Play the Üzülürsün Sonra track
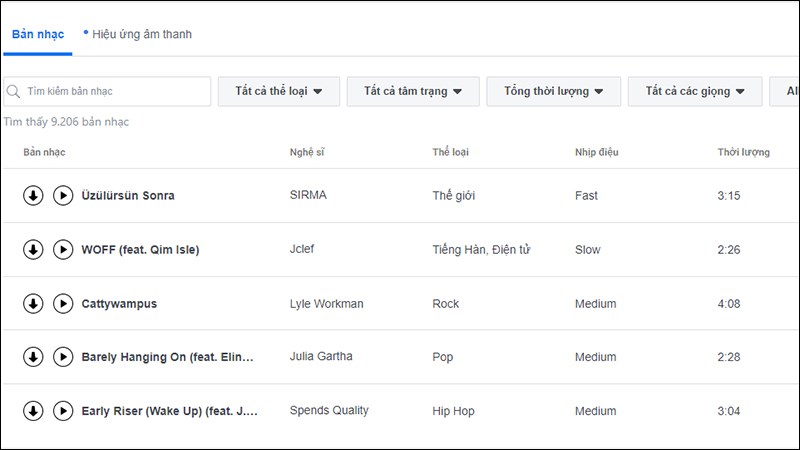Viewport: 800px width, 450px height. point(63,195)
